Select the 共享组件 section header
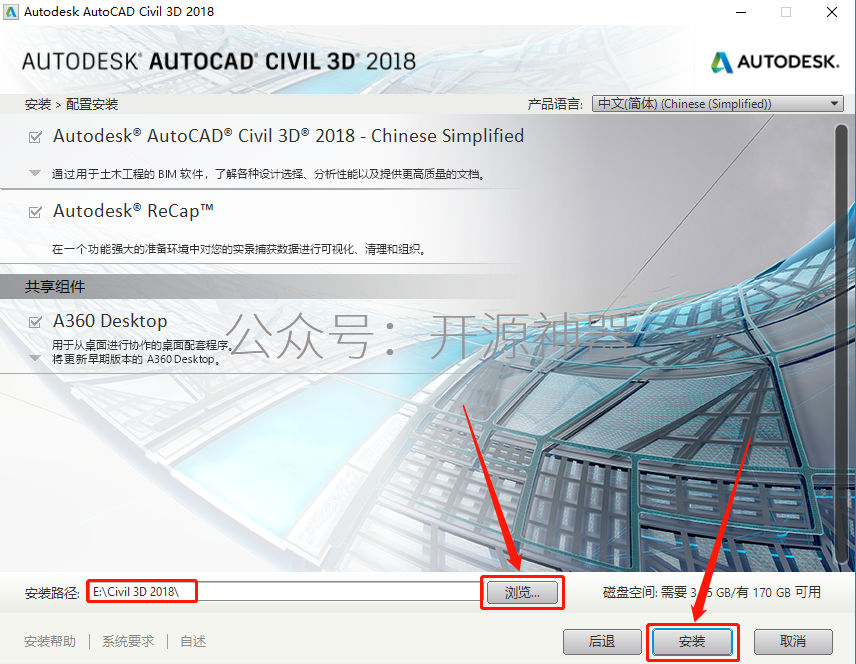856x664 pixels. (x=55, y=287)
